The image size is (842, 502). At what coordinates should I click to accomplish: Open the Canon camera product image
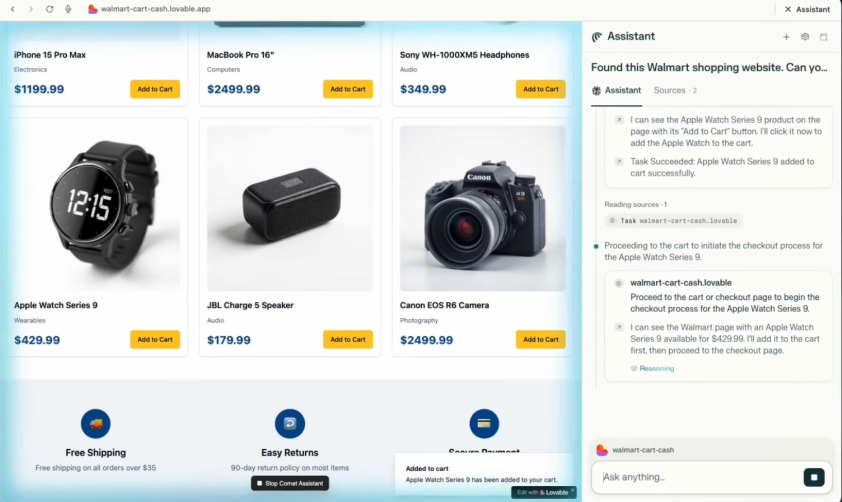pos(482,208)
